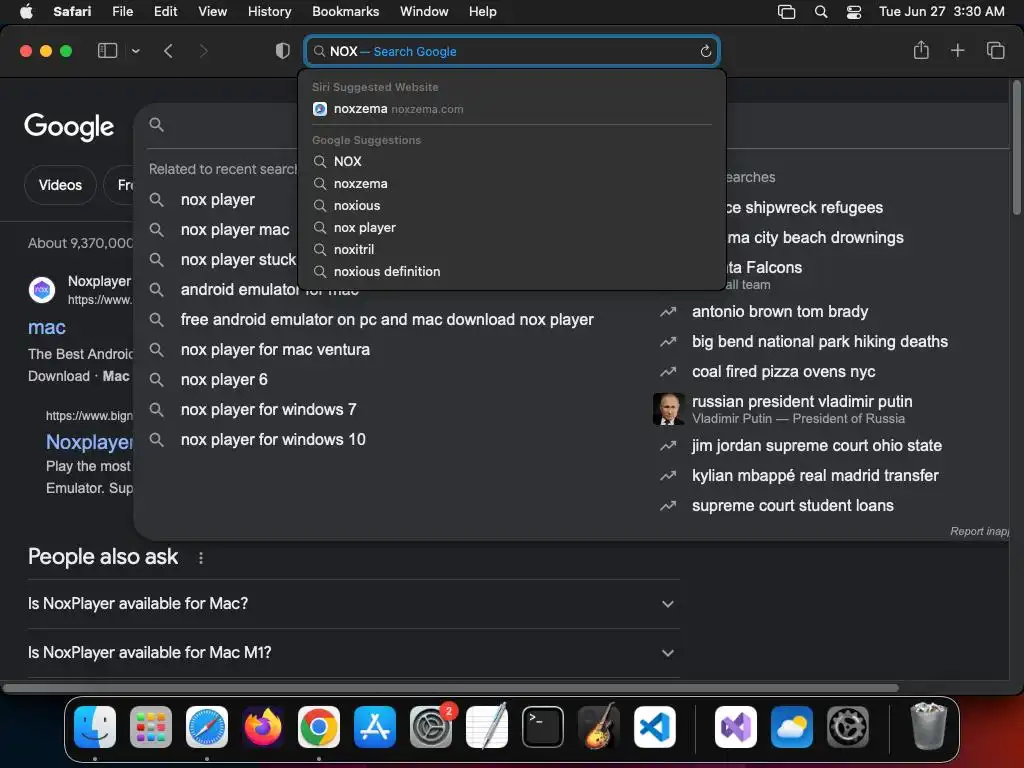Choose the noxitril suggestion
Screen dimensions: 1024x768
click(x=512, y=249)
